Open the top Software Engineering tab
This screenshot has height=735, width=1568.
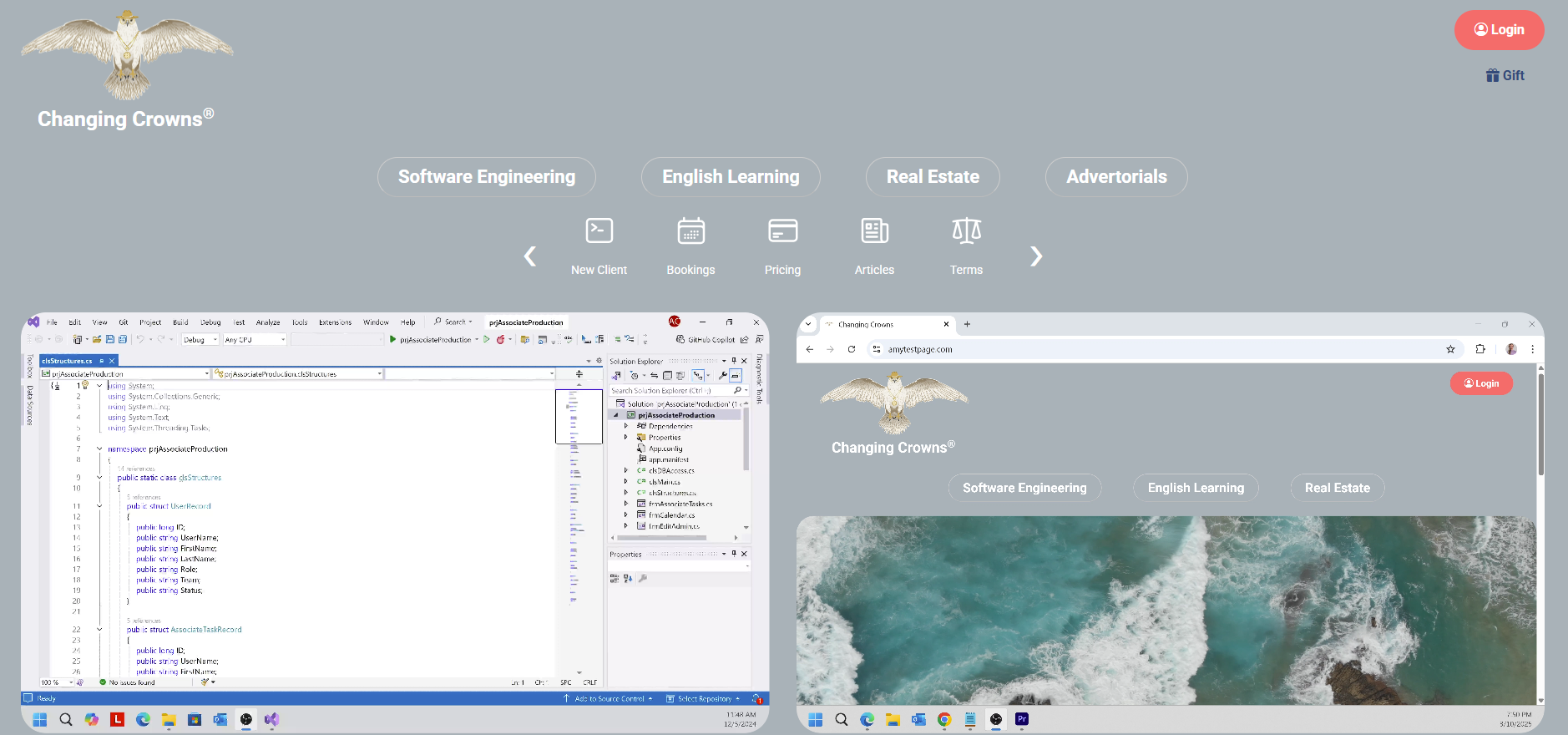[x=486, y=177]
